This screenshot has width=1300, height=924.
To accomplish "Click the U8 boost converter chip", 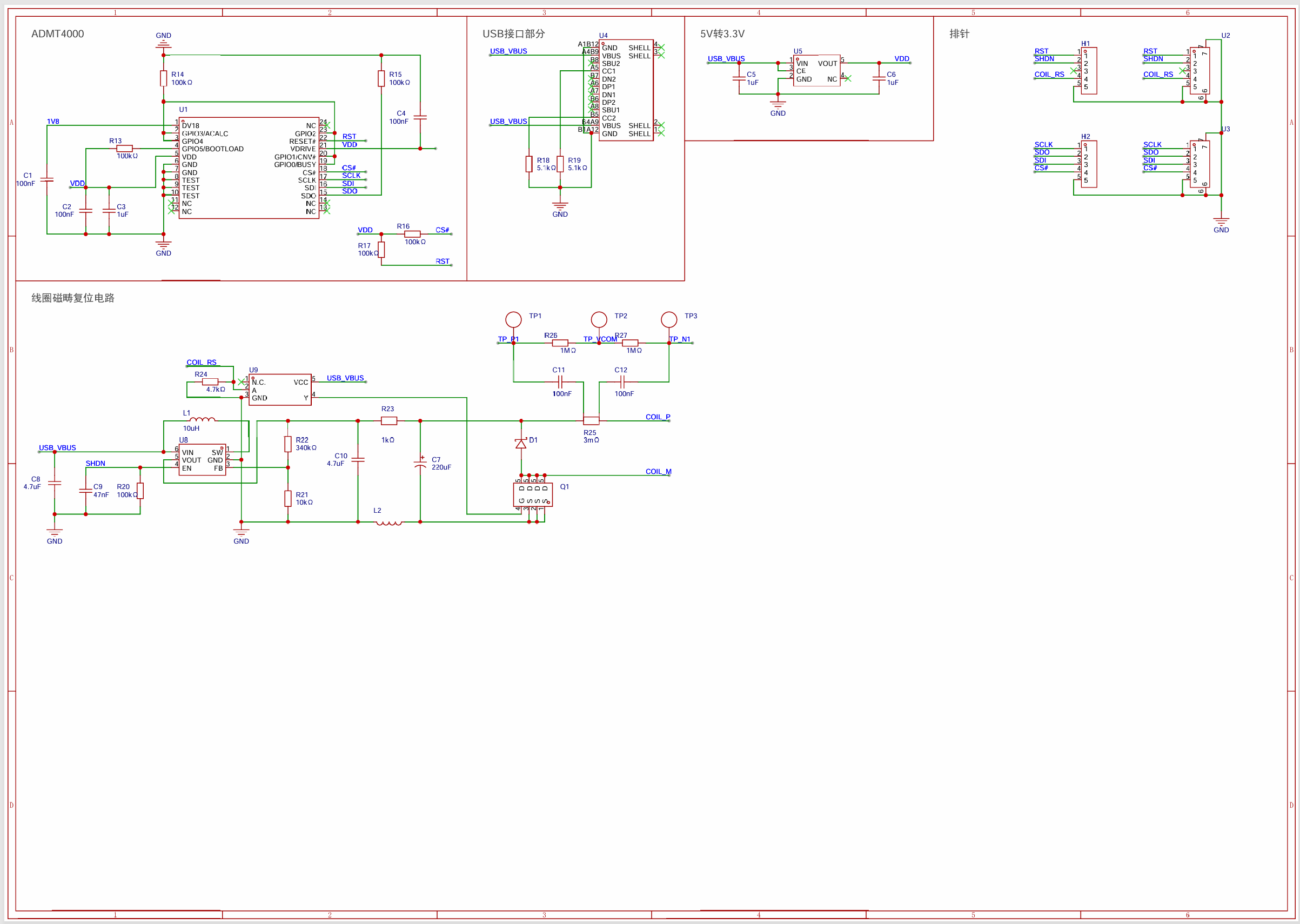I will point(202,460).
